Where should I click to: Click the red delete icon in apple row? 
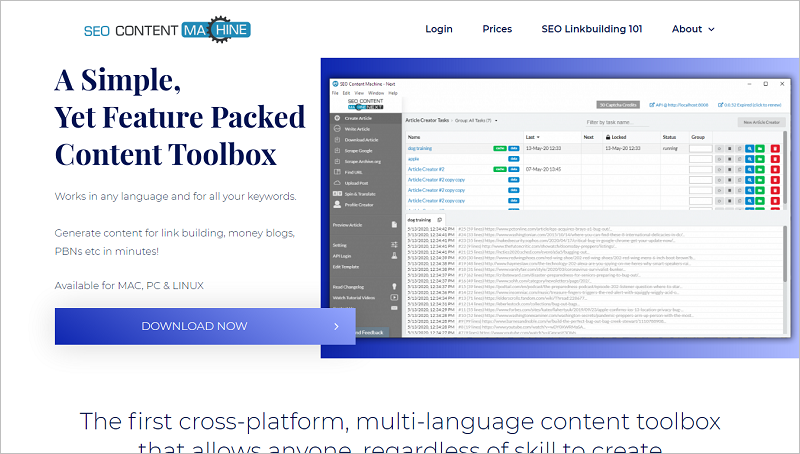(775, 159)
